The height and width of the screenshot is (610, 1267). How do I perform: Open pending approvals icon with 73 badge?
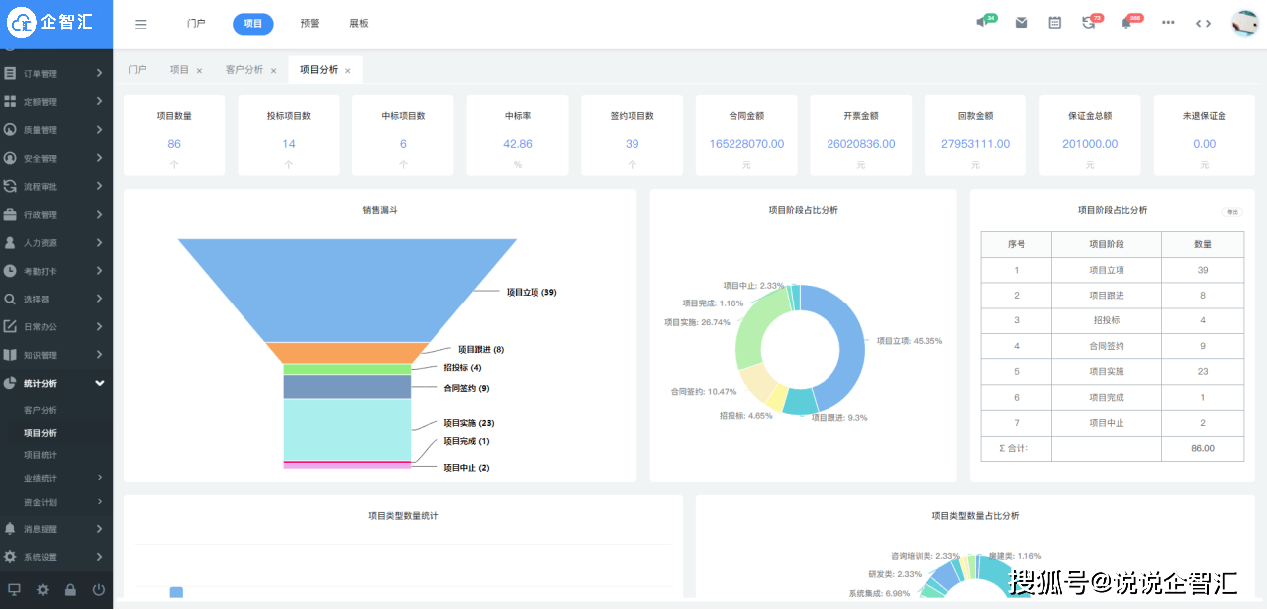tap(1088, 22)
